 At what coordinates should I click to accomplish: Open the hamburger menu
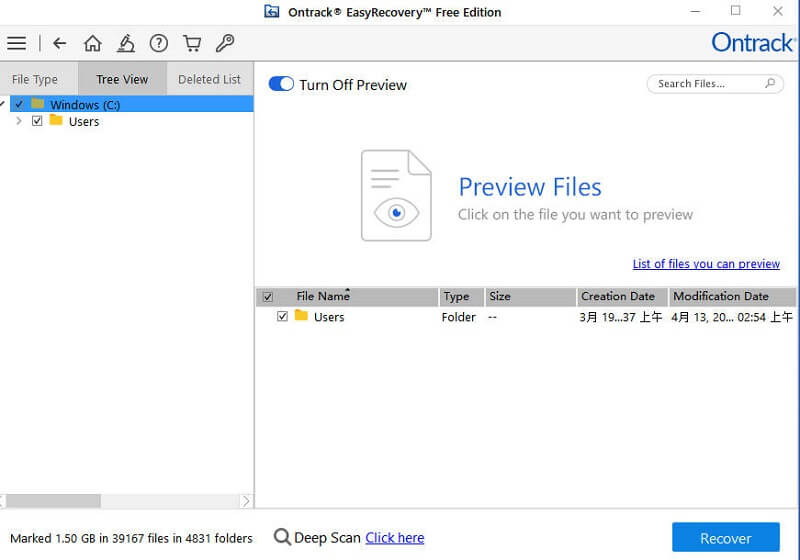[x=16, y=43]
